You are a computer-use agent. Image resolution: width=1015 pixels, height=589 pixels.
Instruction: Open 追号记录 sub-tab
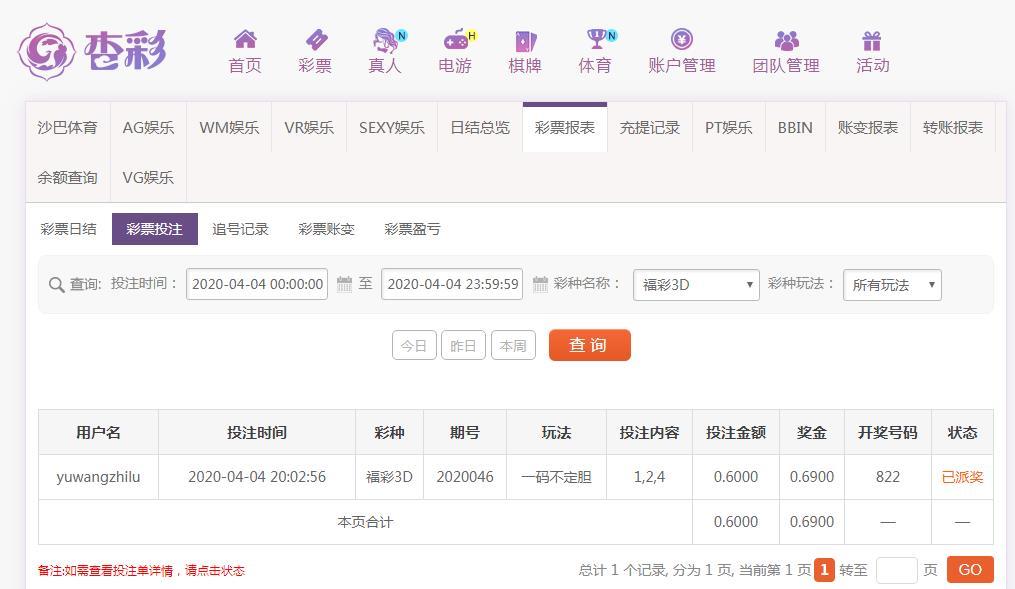click(x=240, y=229)
